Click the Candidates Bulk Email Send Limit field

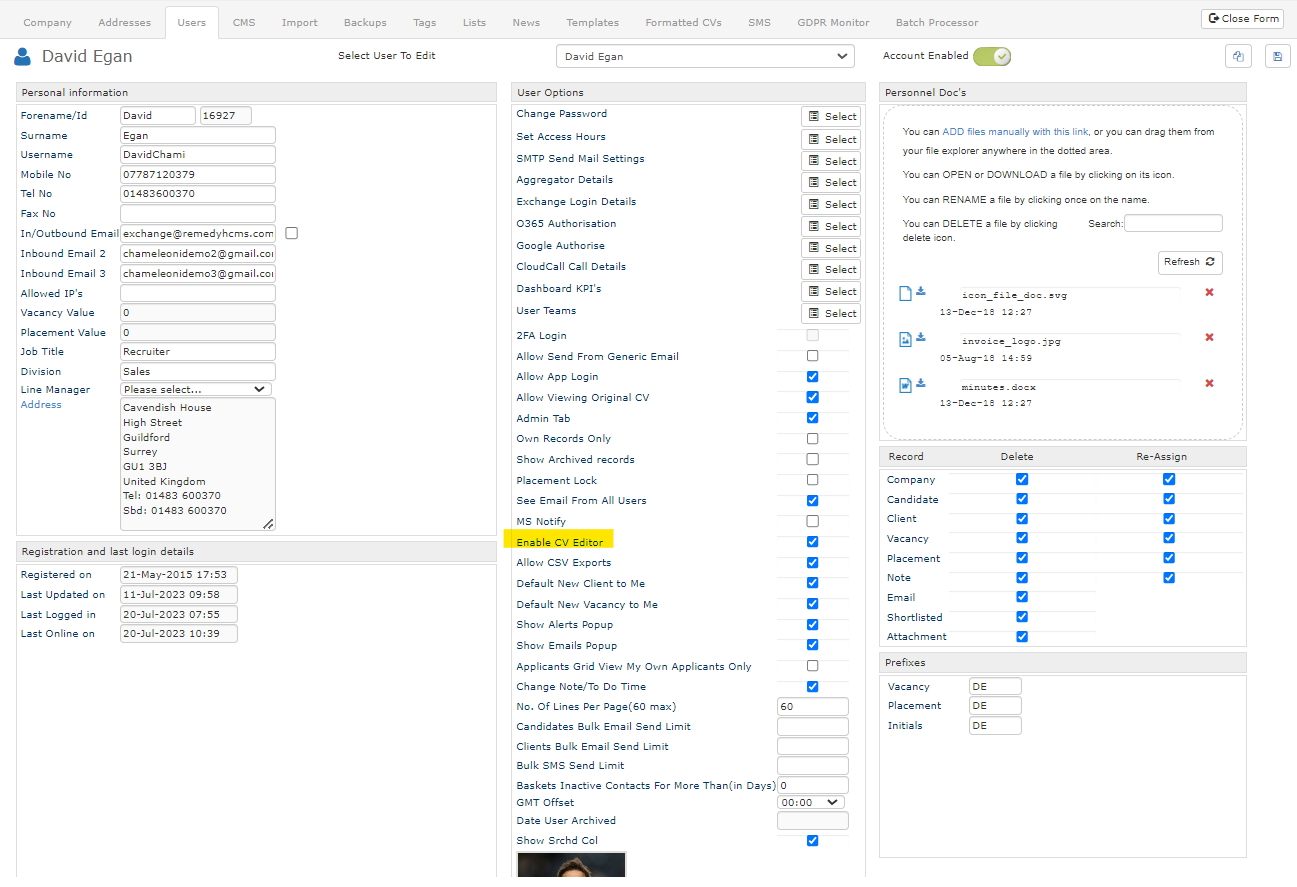point(813,727)
